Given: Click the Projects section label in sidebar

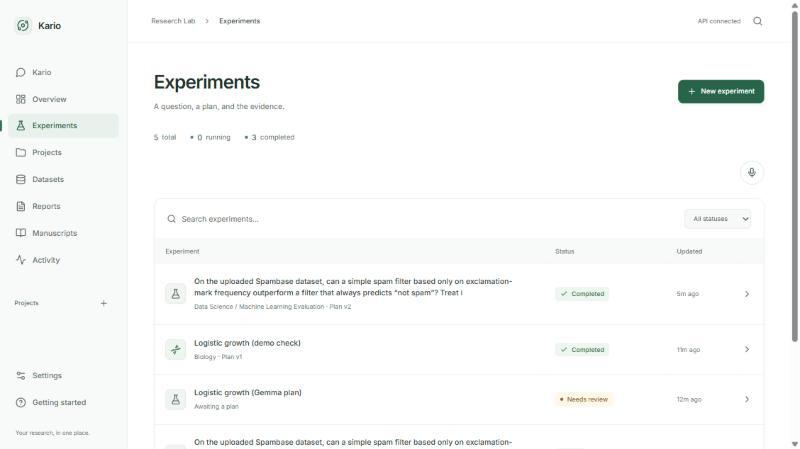Looking at the screenshot, I should click(27, 303).
